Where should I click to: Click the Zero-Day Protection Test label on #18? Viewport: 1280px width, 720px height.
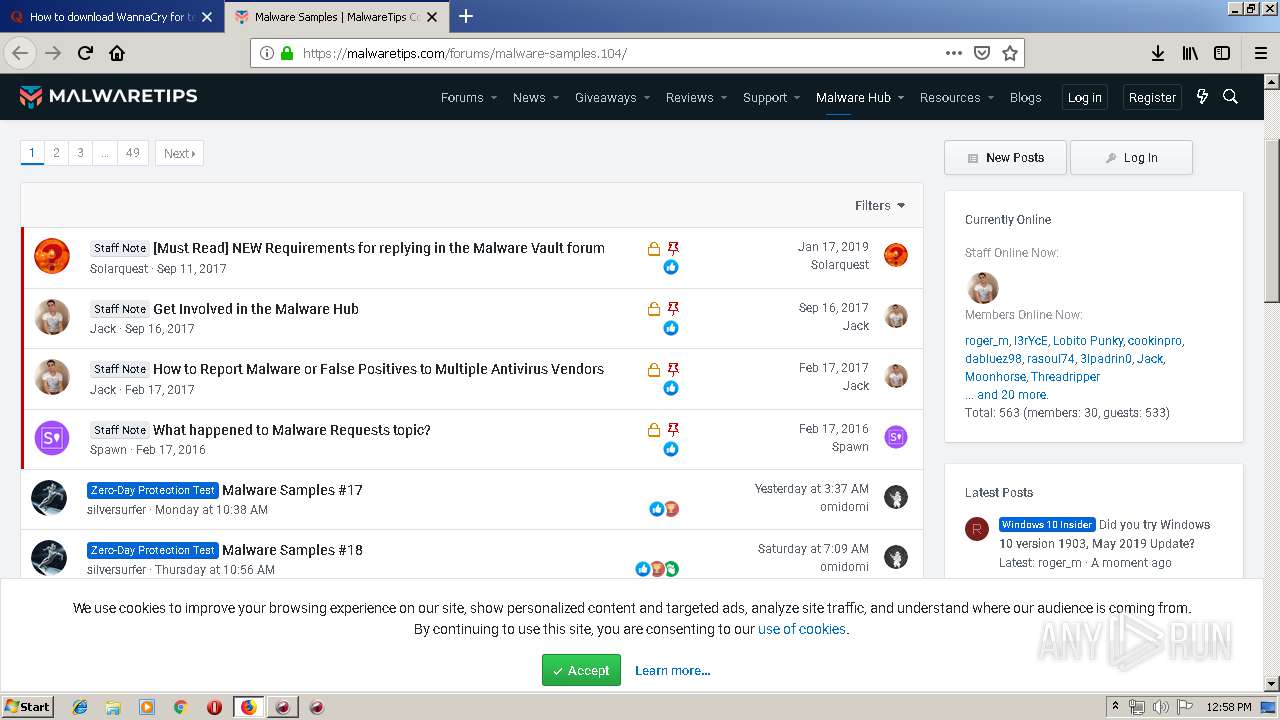(x=153, y=550)
